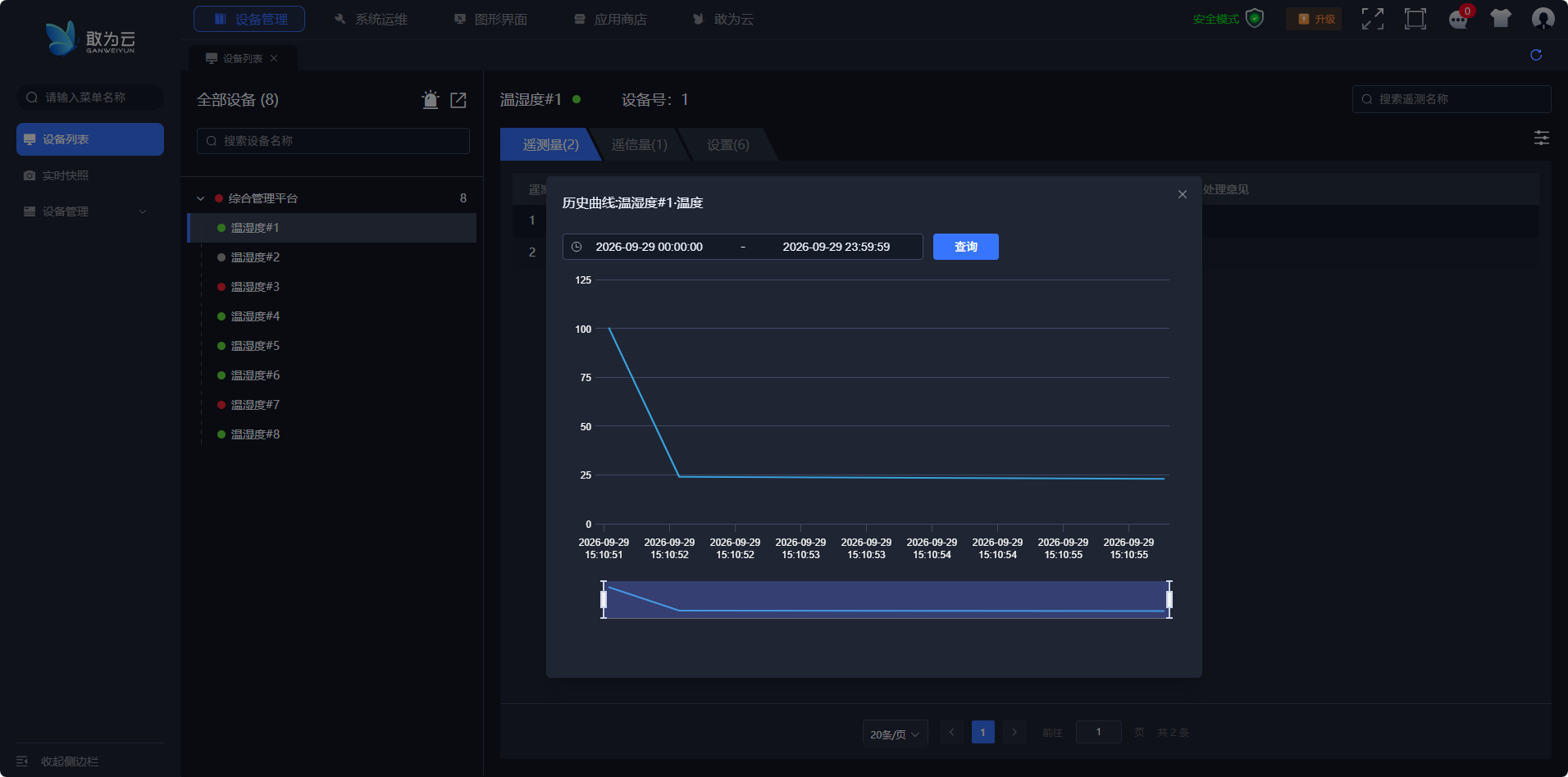This screenshot has width=1568, height=777.
Task: Open the messages chat bubble icon
Action: tap(1459, 19)
